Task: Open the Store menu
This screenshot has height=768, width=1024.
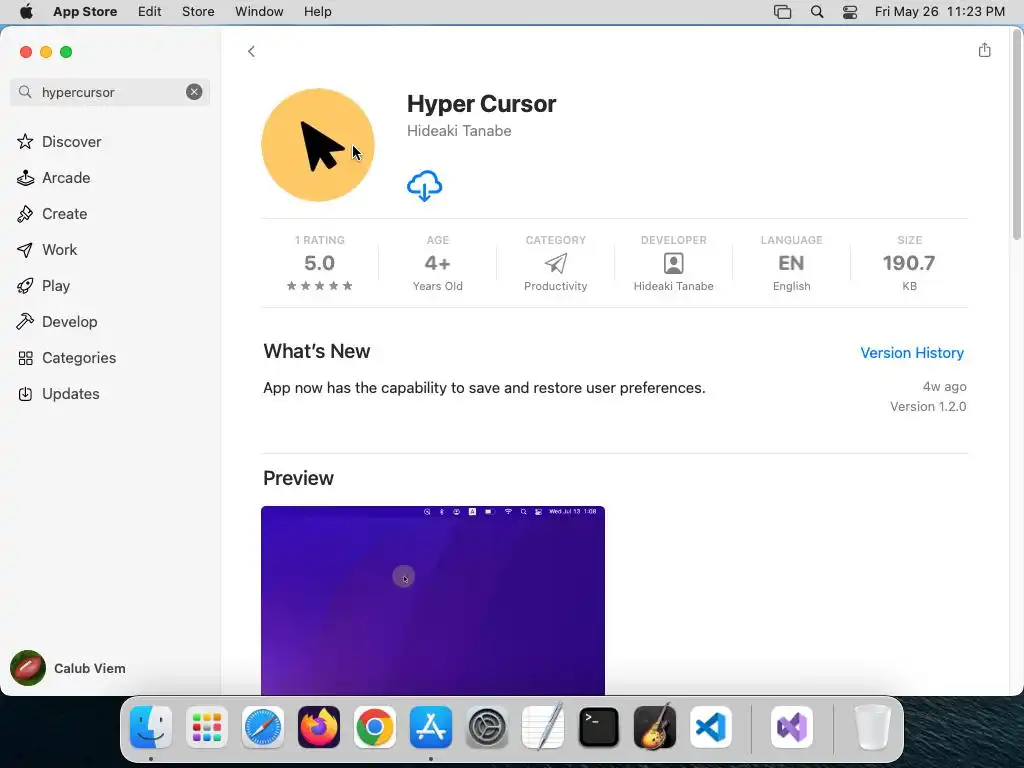Action: 198,12
